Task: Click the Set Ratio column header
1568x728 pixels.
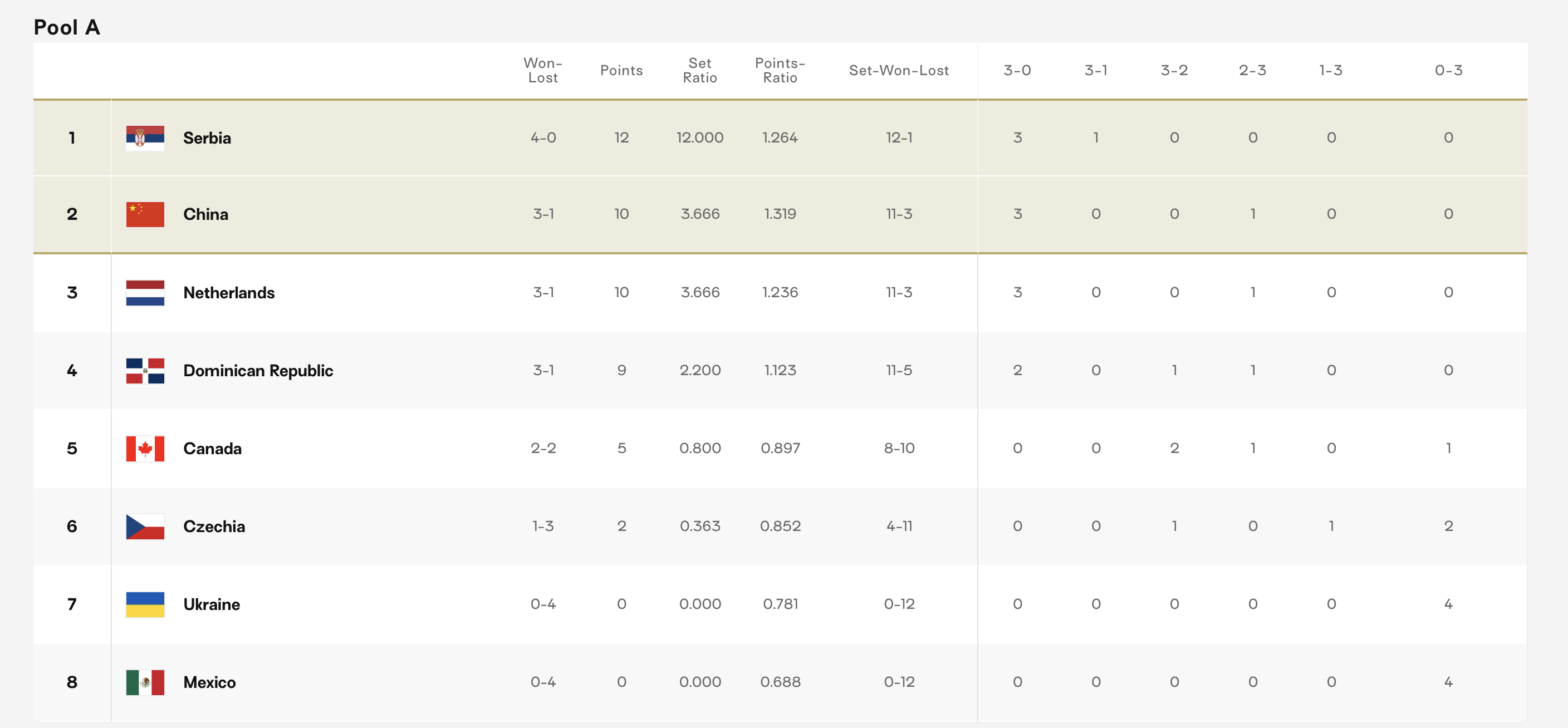Action: (x=699, y=71)
